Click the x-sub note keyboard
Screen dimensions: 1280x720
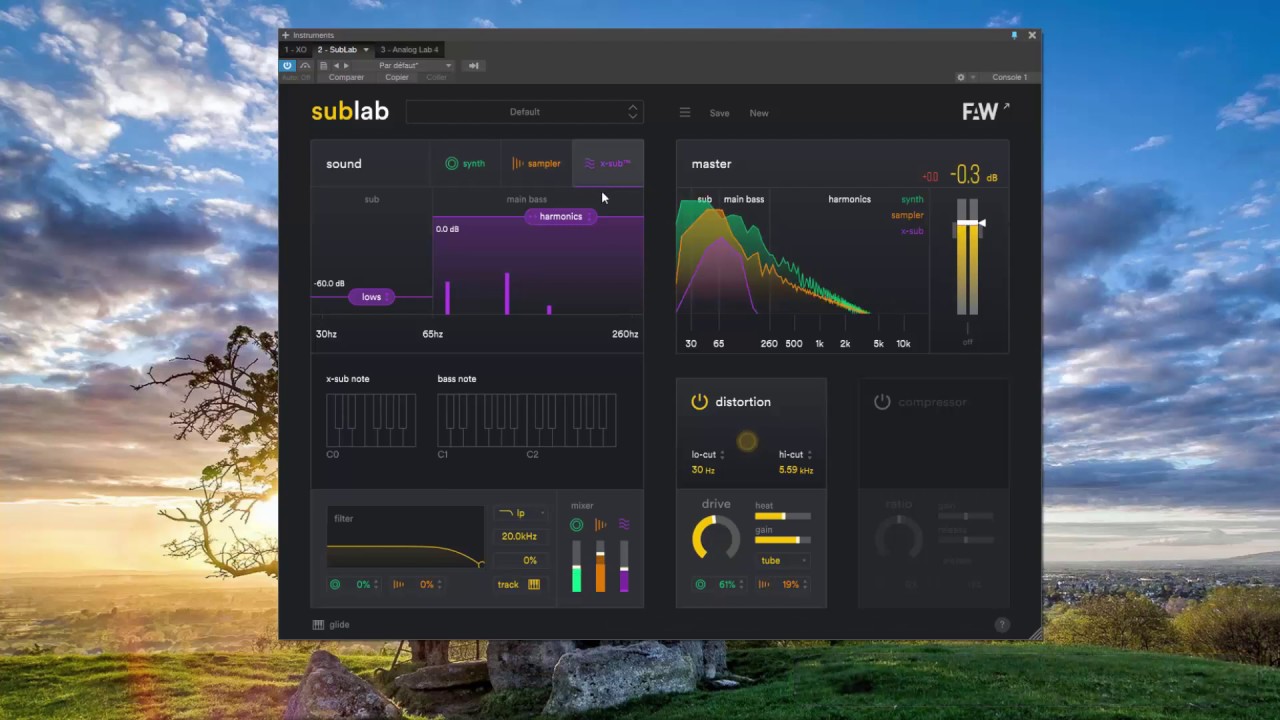[371, 420]
